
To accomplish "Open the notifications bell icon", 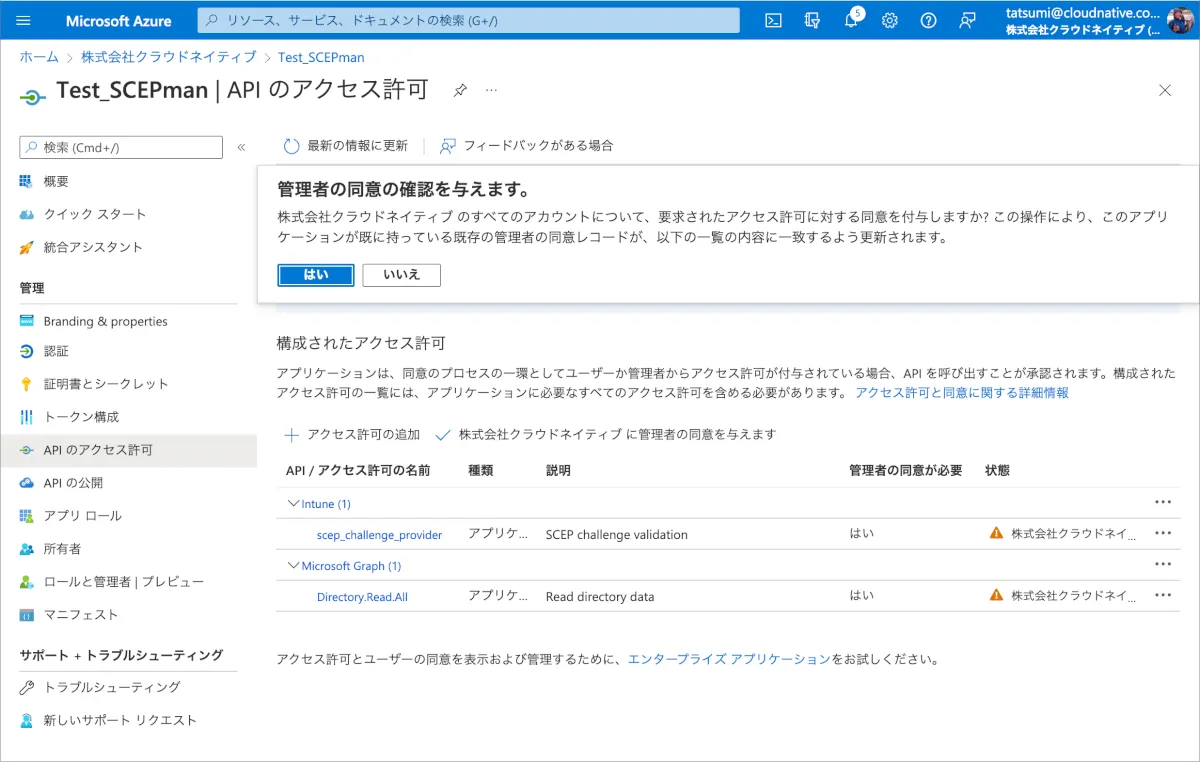I will tap(851, 20).
